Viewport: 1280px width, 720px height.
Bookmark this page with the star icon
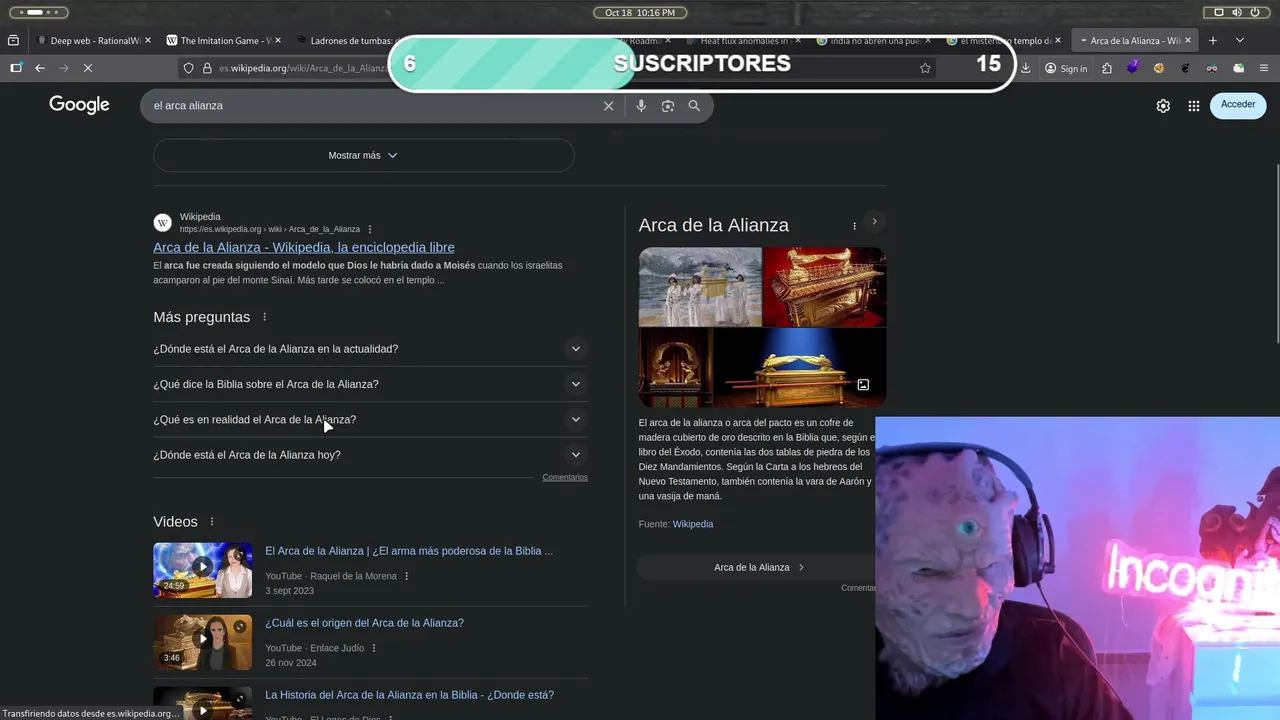point(925,68)
